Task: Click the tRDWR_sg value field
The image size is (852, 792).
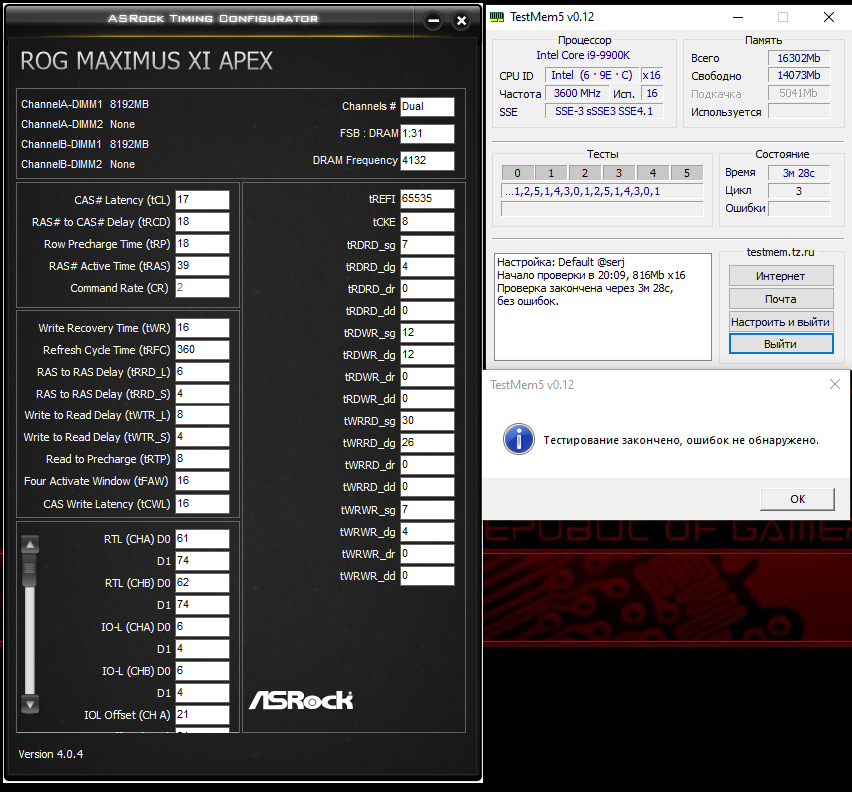Action: pyautogui.click(x=427, y=333)
